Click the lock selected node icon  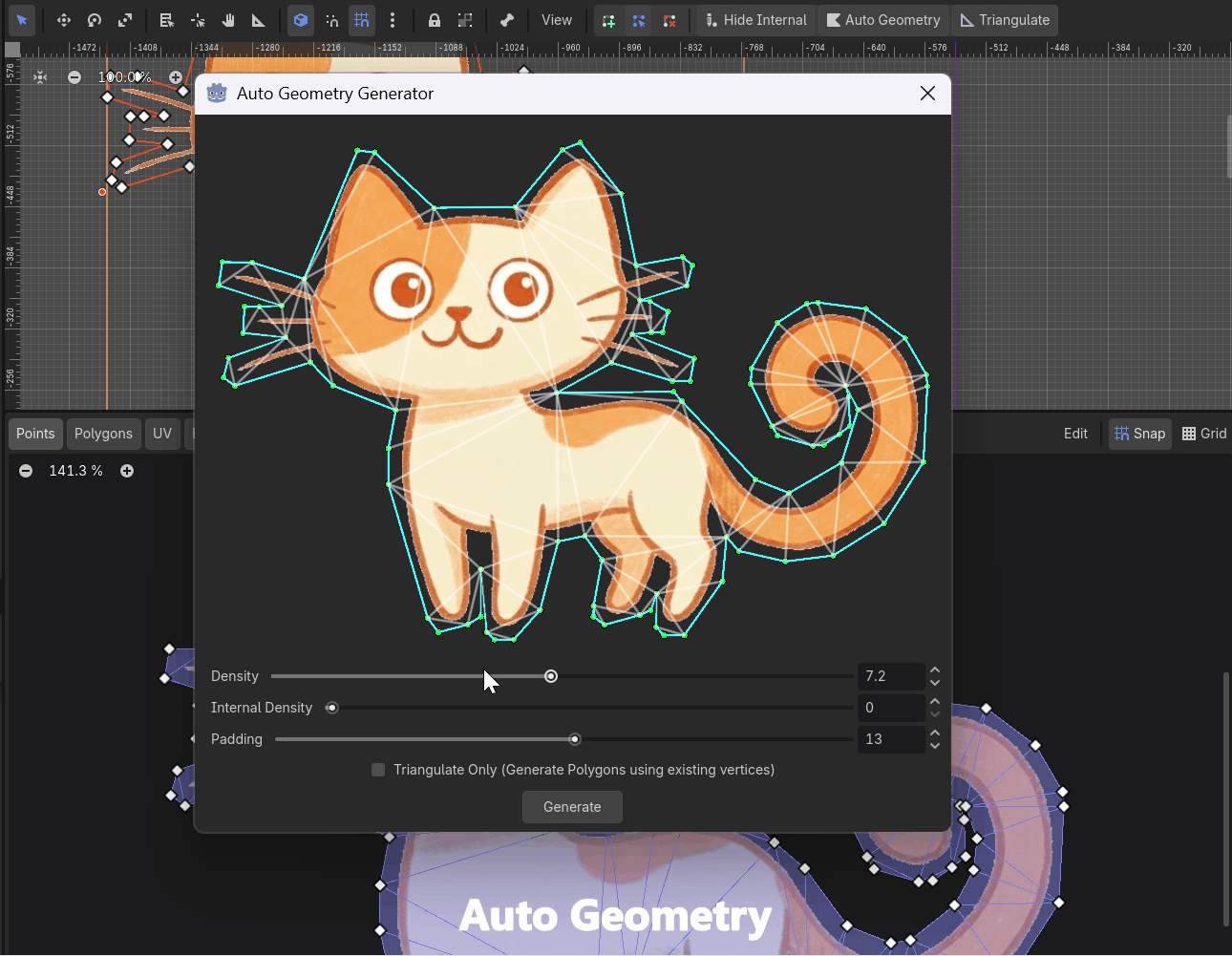pos(435,20)
